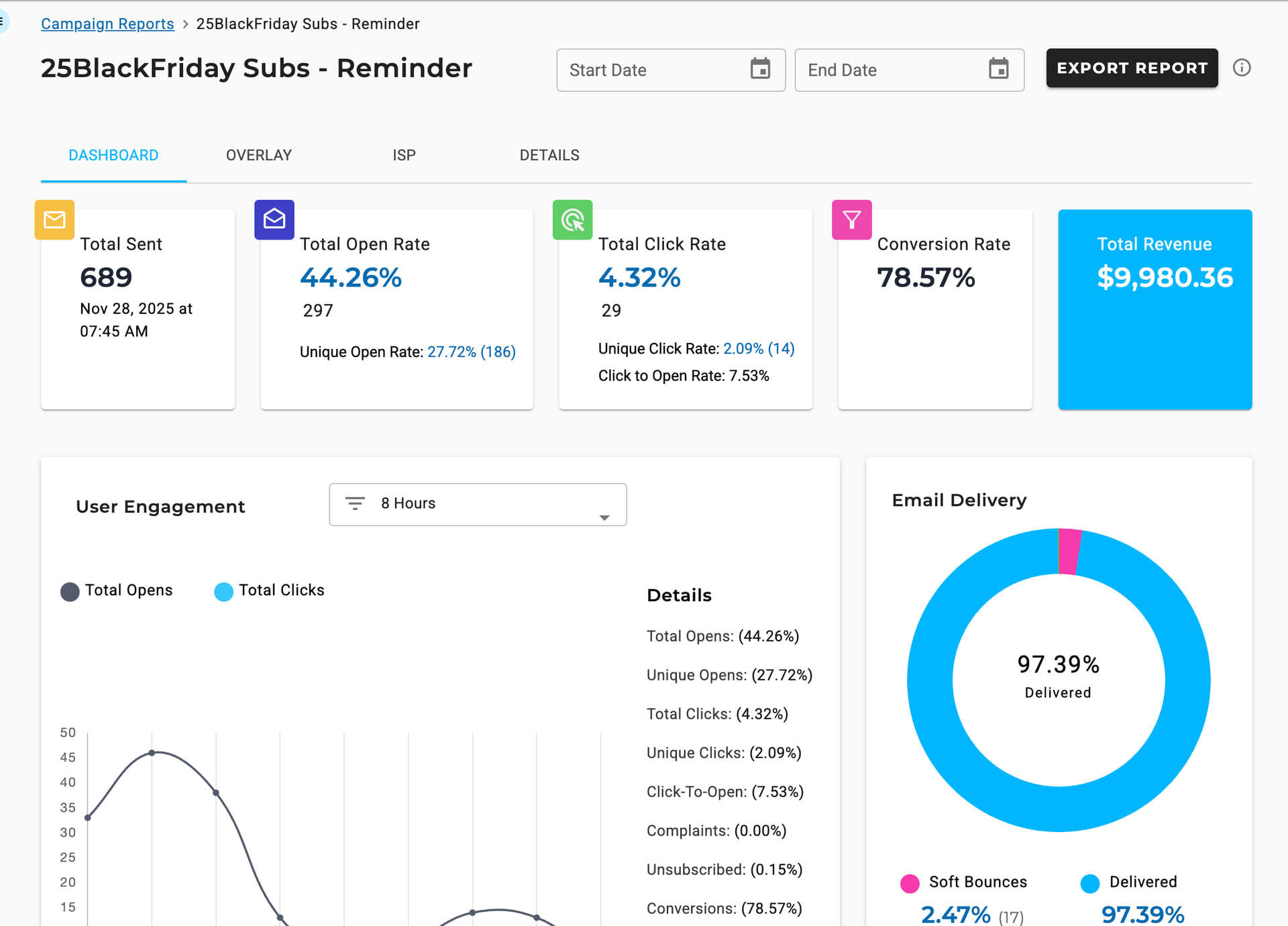Click the 2.47% Soft Bounces percentage
Image resolution: width=1288 pixels, height=926 pixels.
[x=955, y=915]
